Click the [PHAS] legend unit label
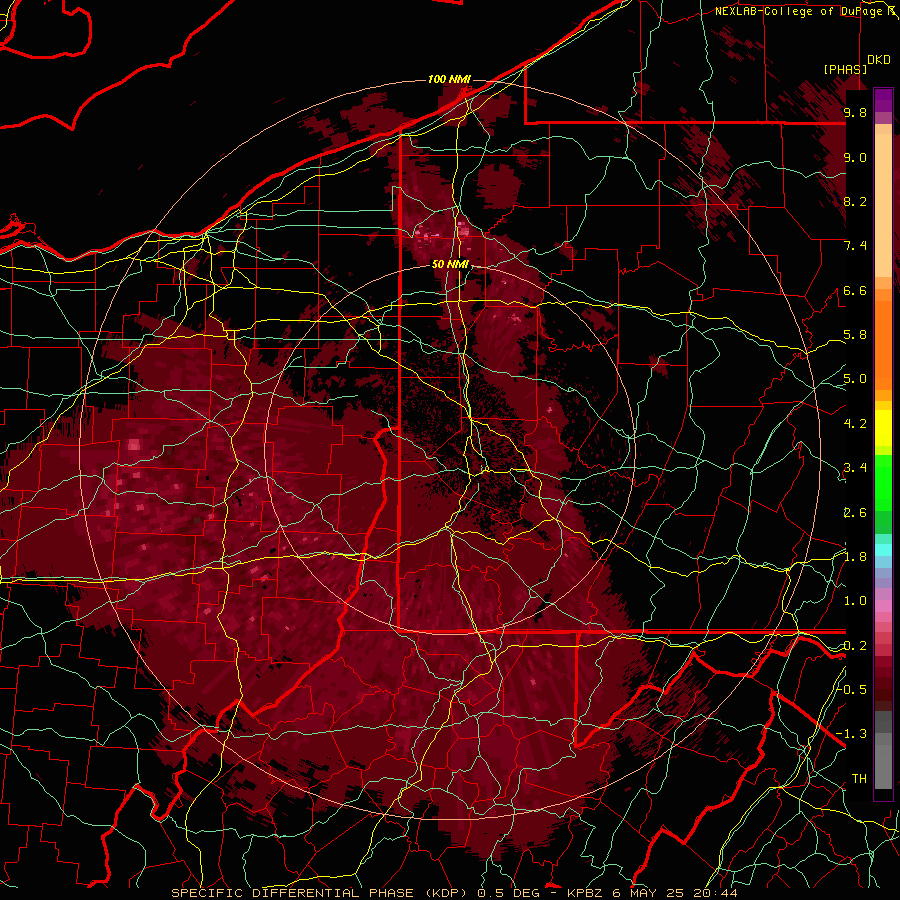Screen dimensions: 900x900 point(845,70)
